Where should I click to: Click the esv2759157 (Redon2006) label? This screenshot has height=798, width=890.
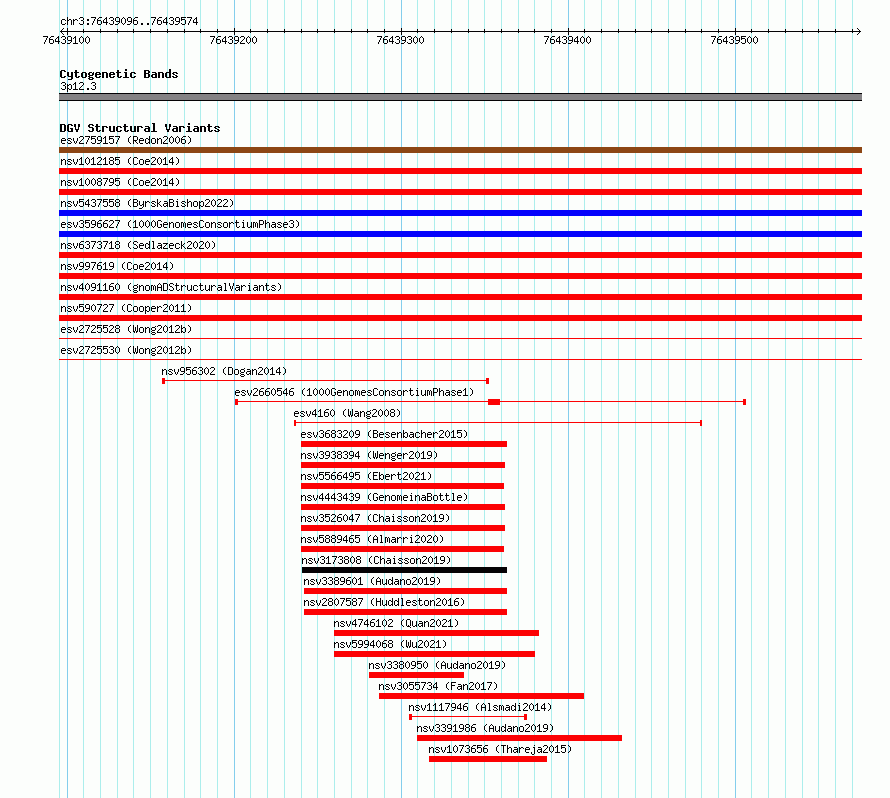click(126, 140)
